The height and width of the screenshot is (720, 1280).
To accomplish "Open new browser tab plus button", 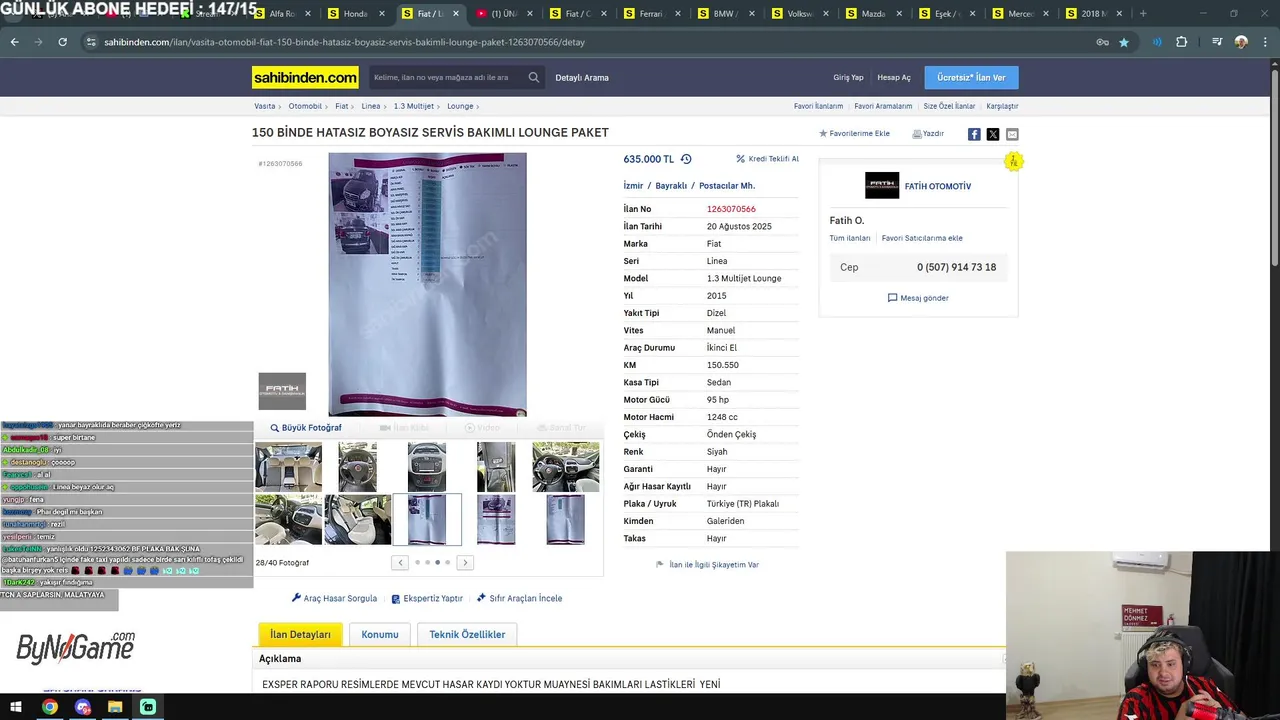I will [1143, 14].
